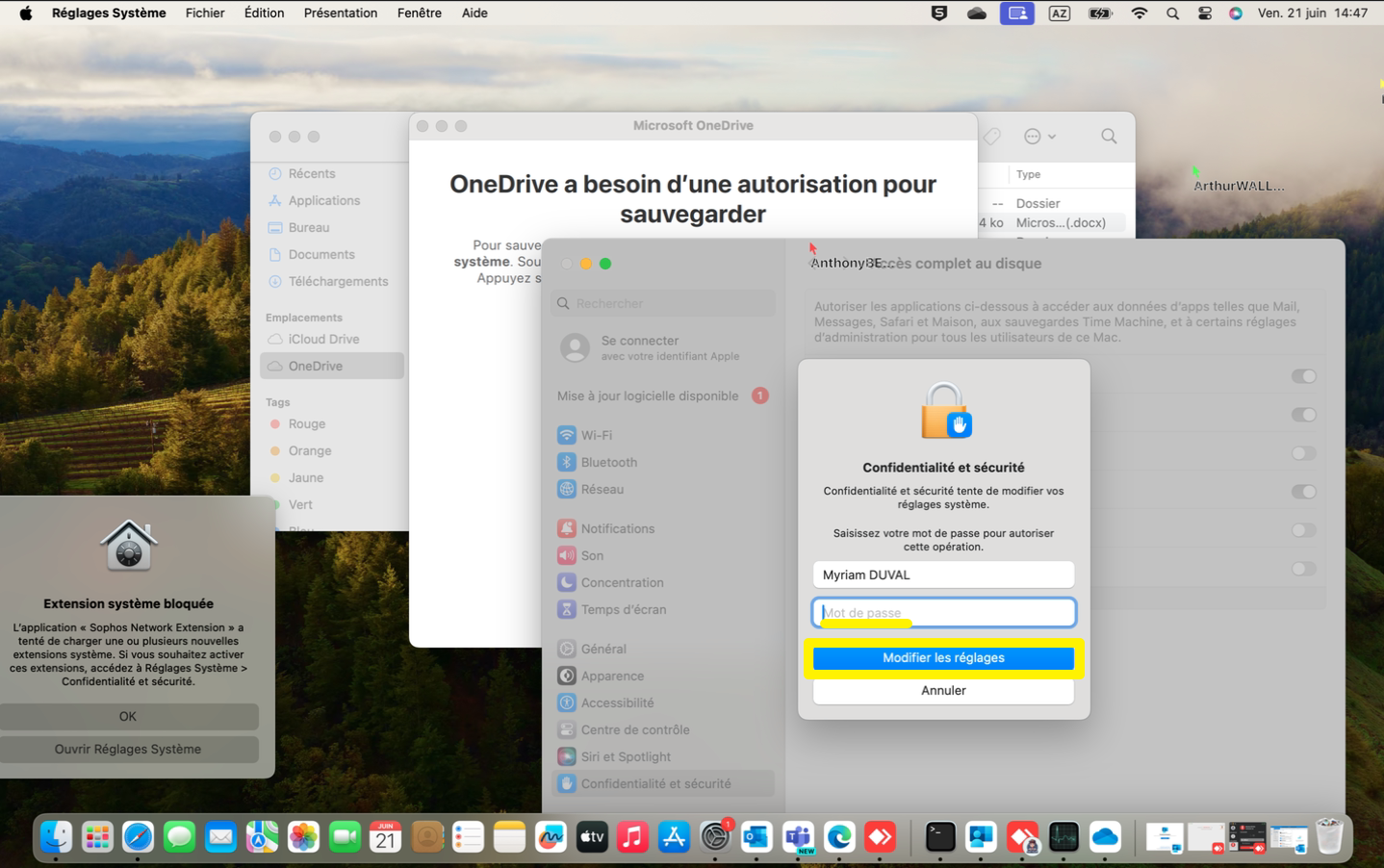
Task: Open the App Store from the Dock
Action: click(x=674, y=837)
